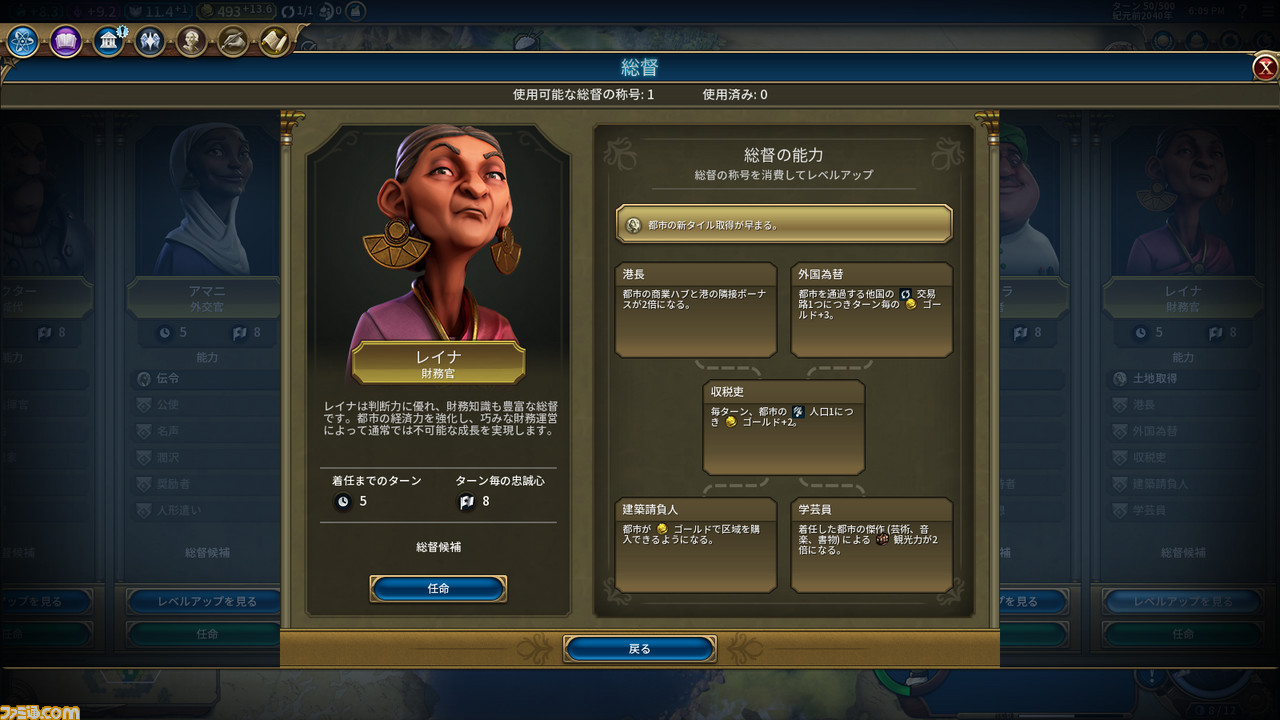Open the governors scroll icon
Image resolution: width=1280 pixels, height=720 pixels.
(274, 41)
